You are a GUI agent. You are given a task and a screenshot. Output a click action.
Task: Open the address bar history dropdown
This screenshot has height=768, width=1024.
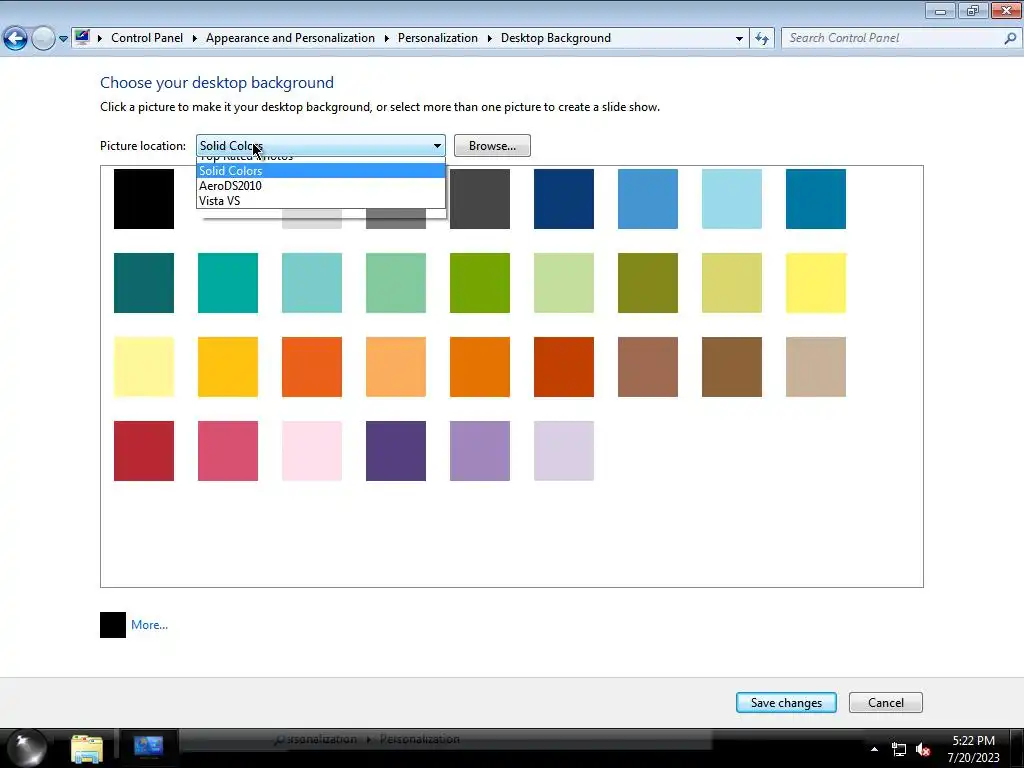click(739, 39)
